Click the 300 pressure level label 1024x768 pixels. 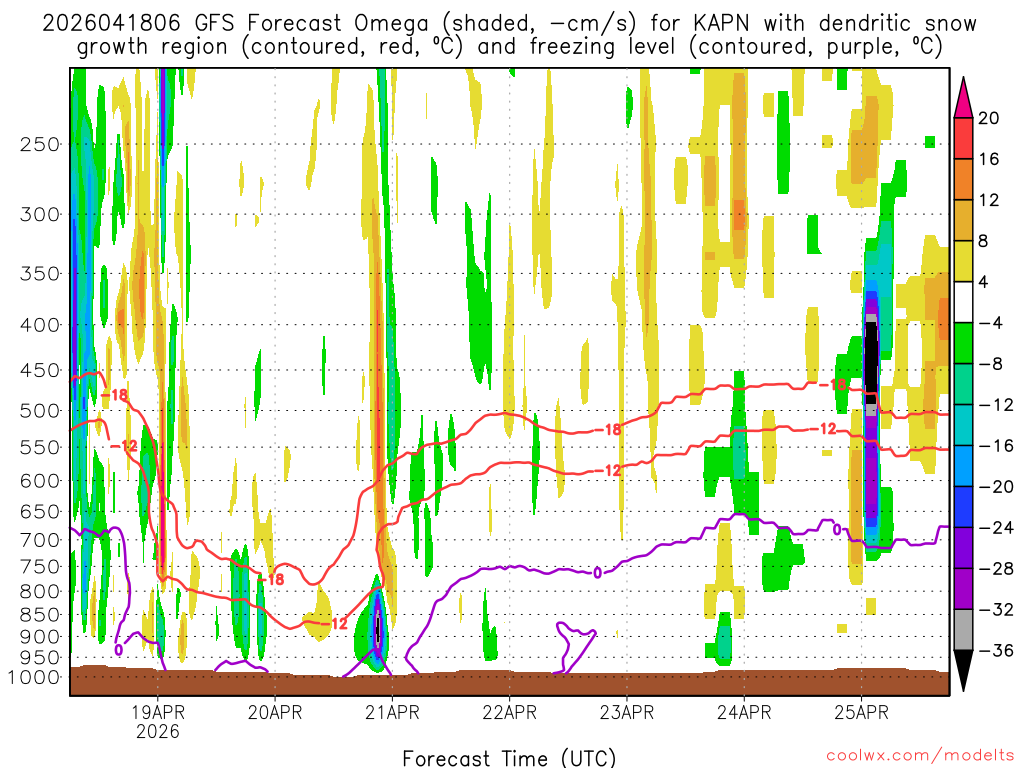point(40,214)
